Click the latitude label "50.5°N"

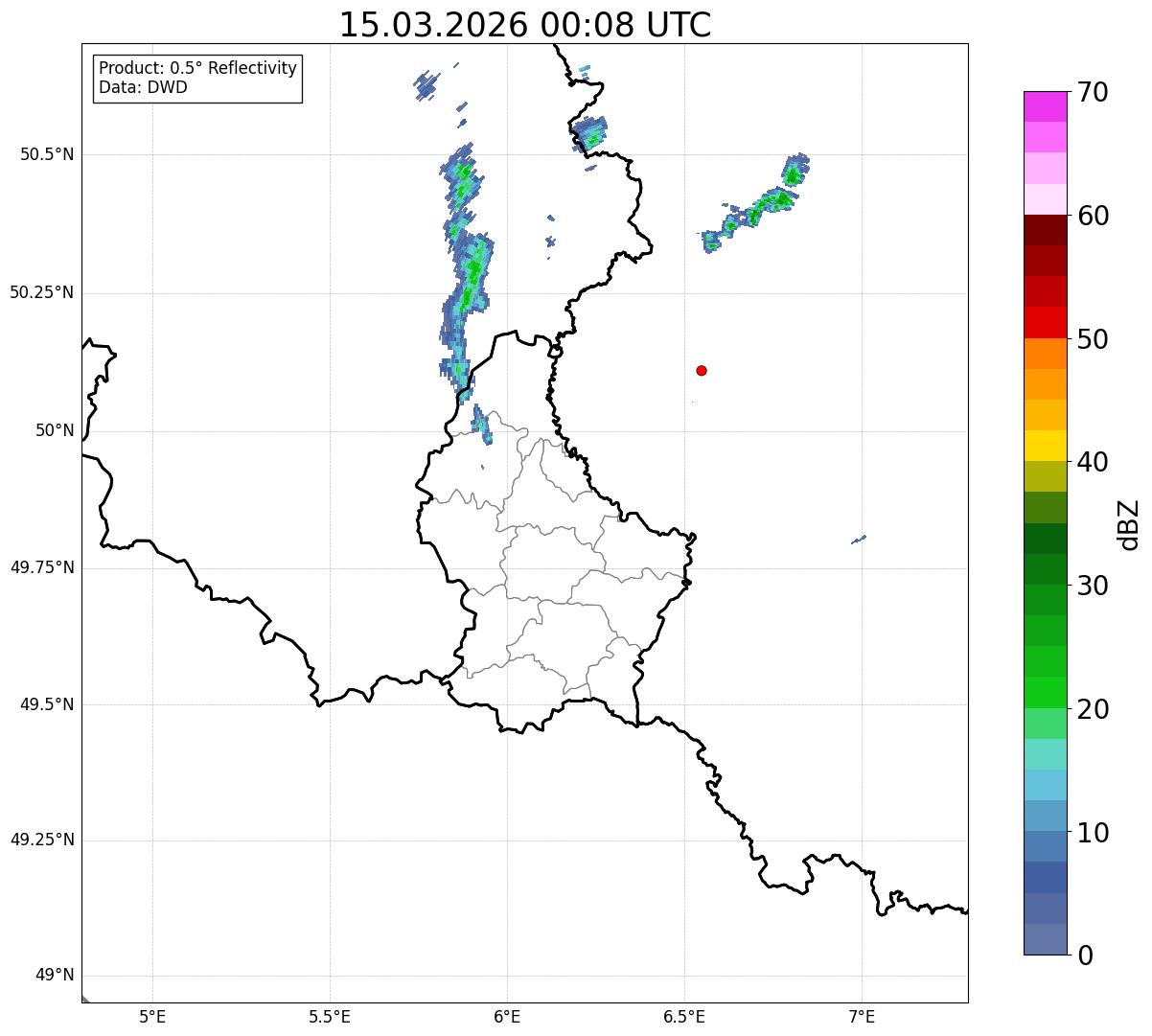(47, 154)
